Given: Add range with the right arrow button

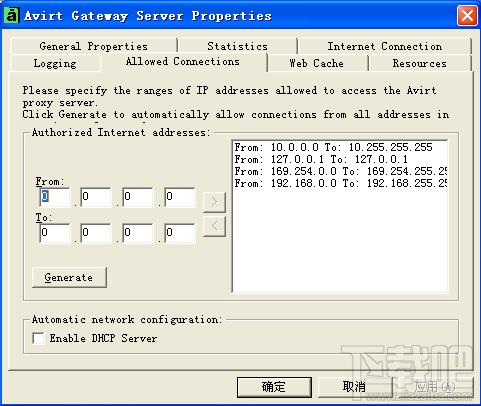Looking at the screenshot, I should 214,202.
